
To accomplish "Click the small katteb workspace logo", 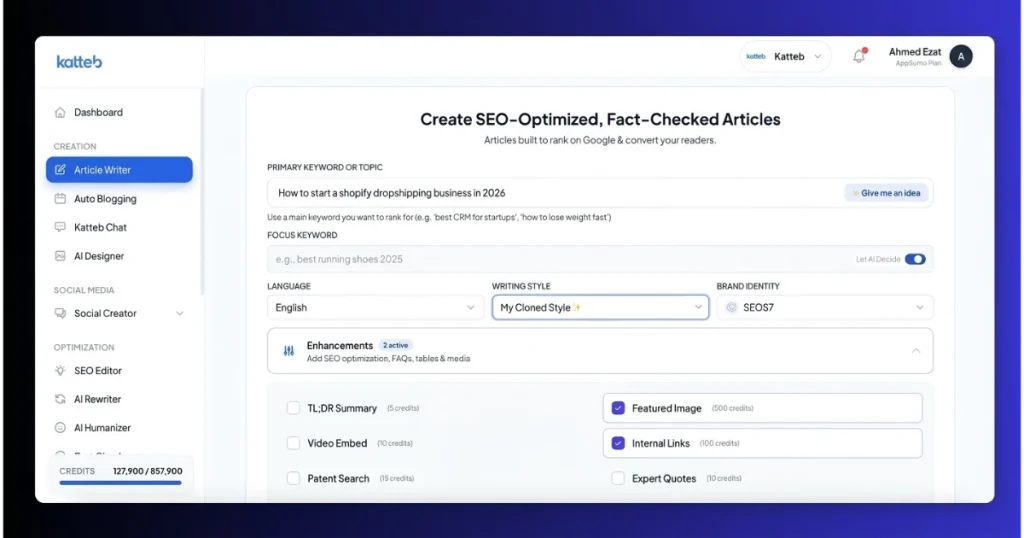I will click(x=756, y=57).
